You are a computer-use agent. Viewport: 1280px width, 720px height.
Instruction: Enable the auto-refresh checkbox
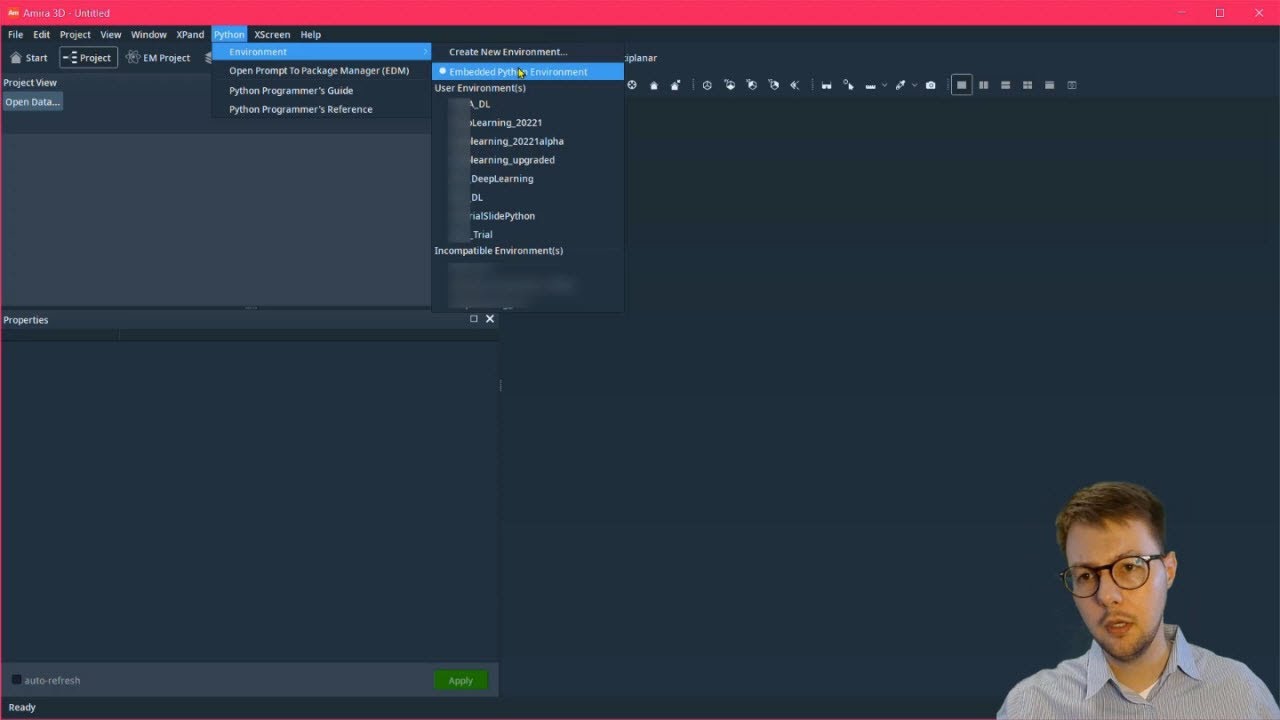(x=16, y=680)
